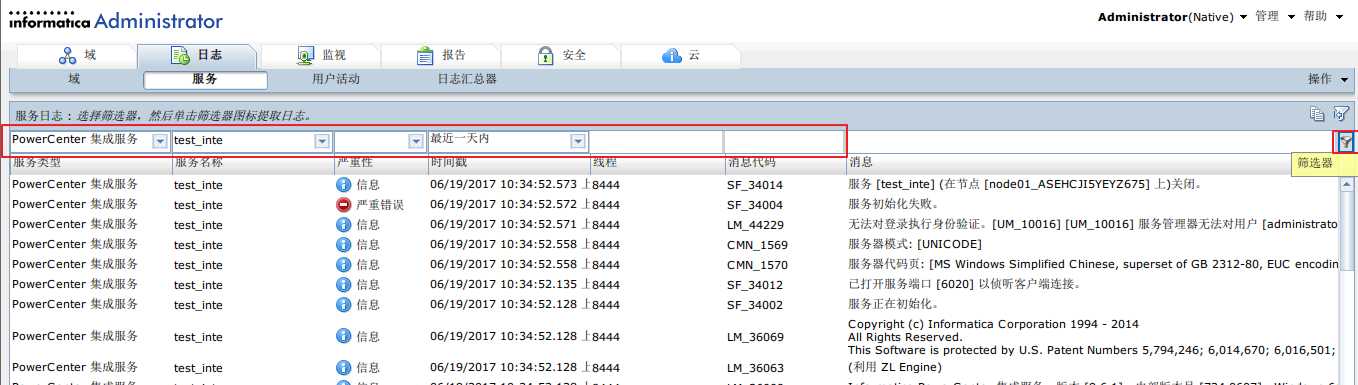Open the service type dropdown (PowerCenter 集成服务)
This screenshot has width=1358, height=385.
(x=160, y=141)
